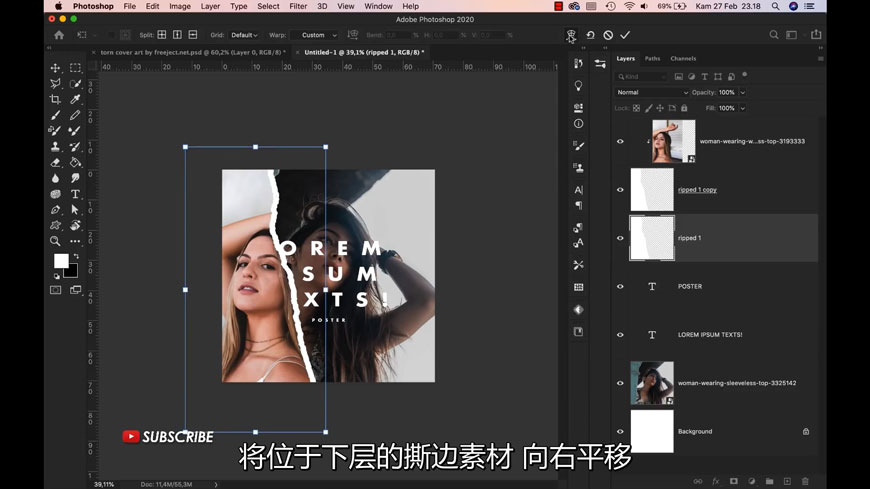Commit the warp transform checkmark
This screenshot has height=489, width=870.
point(625,35)
